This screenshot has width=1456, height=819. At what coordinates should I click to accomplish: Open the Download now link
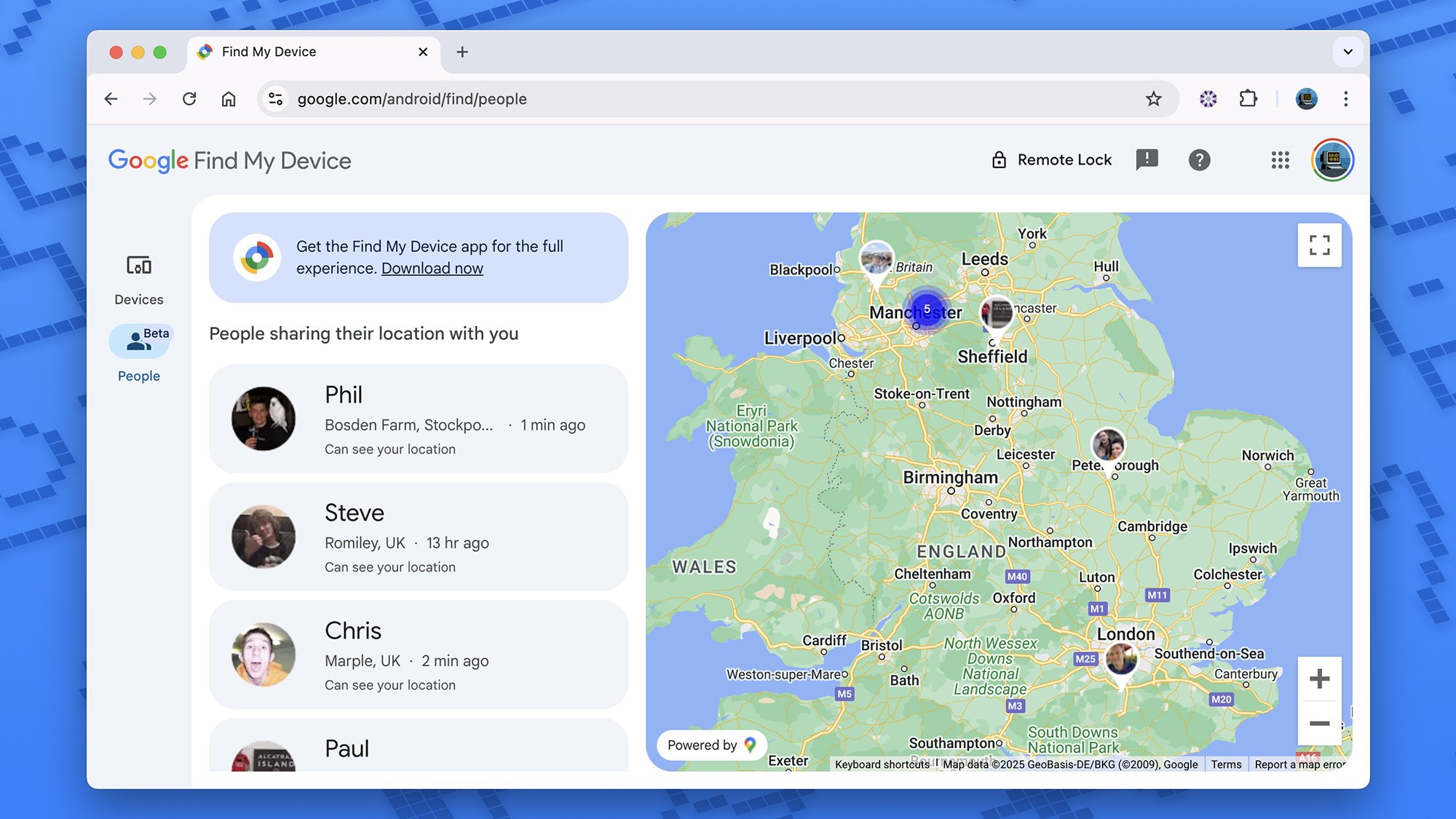pos(432,268)
